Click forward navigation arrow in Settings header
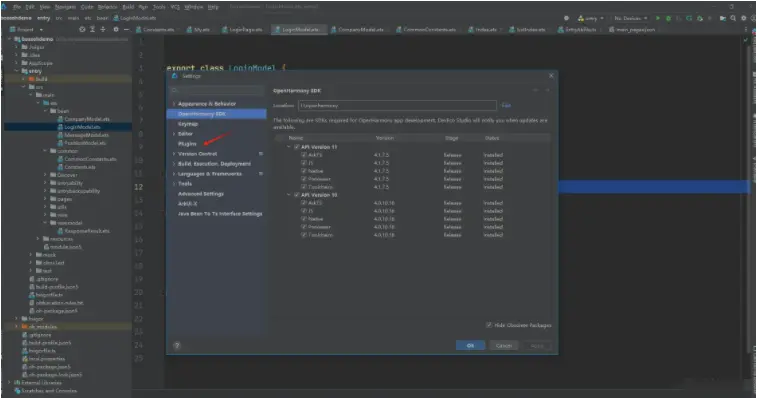 pyautogui.click(x=547, y=90)
